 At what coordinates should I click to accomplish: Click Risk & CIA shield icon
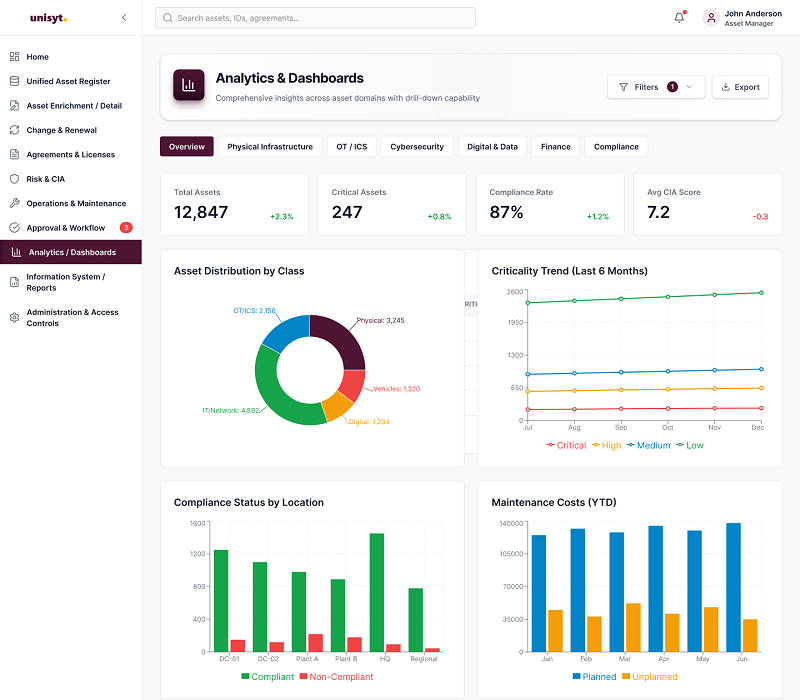(x=14, y=179)
